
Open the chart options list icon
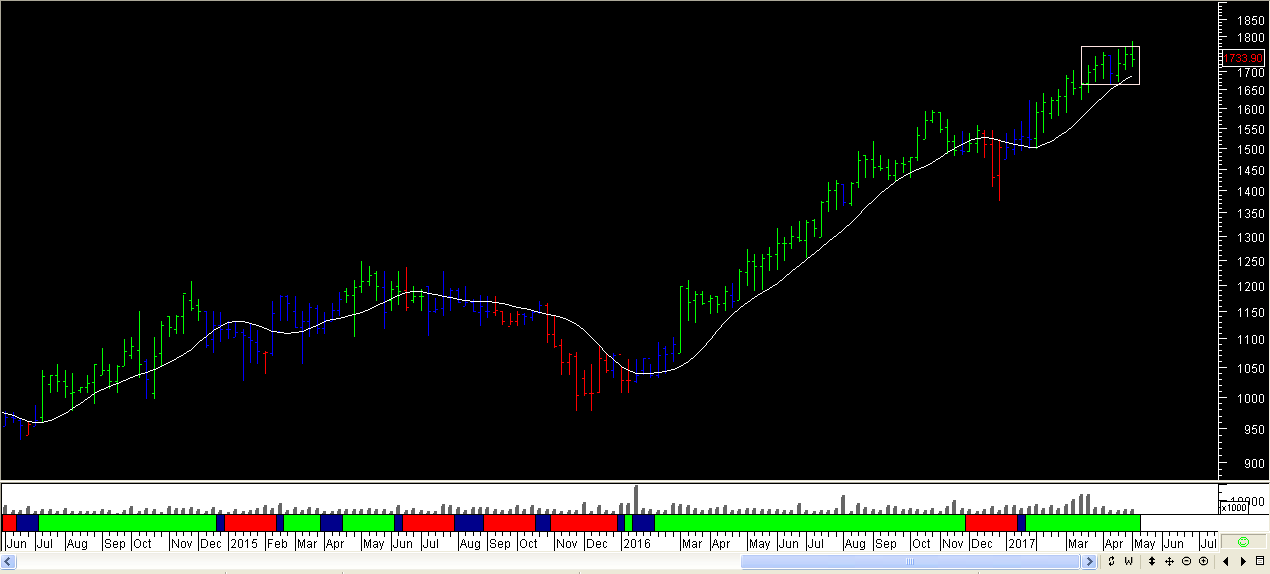1259,561
